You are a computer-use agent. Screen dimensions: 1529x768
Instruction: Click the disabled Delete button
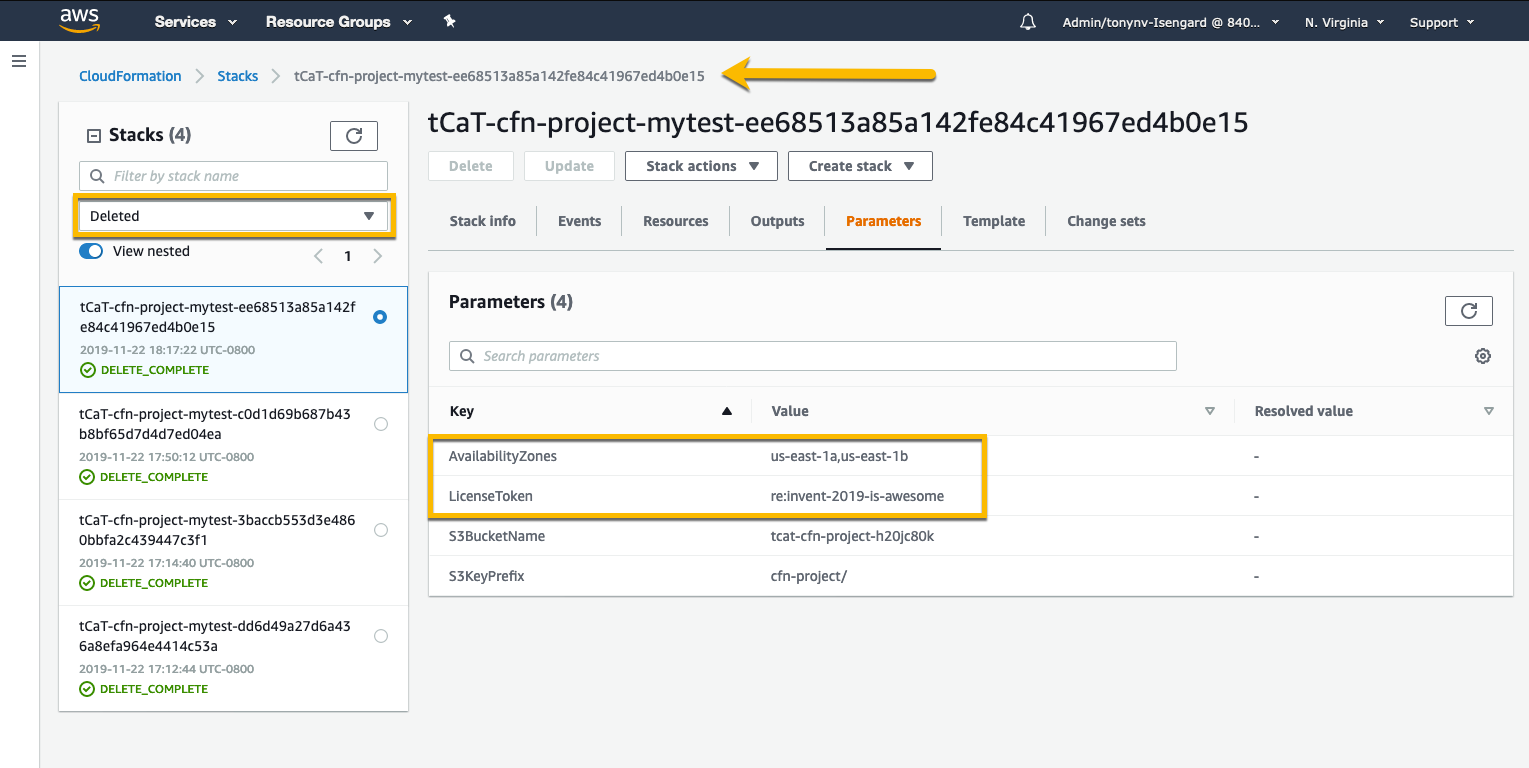pos(471,166)
